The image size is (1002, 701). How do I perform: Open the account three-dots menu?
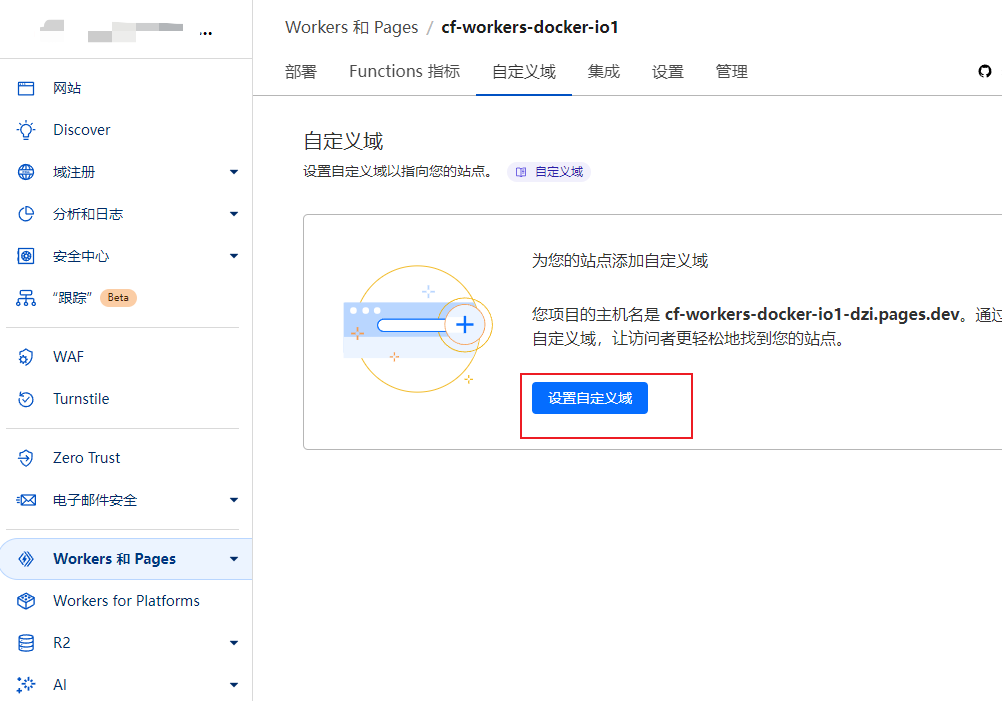205,33
